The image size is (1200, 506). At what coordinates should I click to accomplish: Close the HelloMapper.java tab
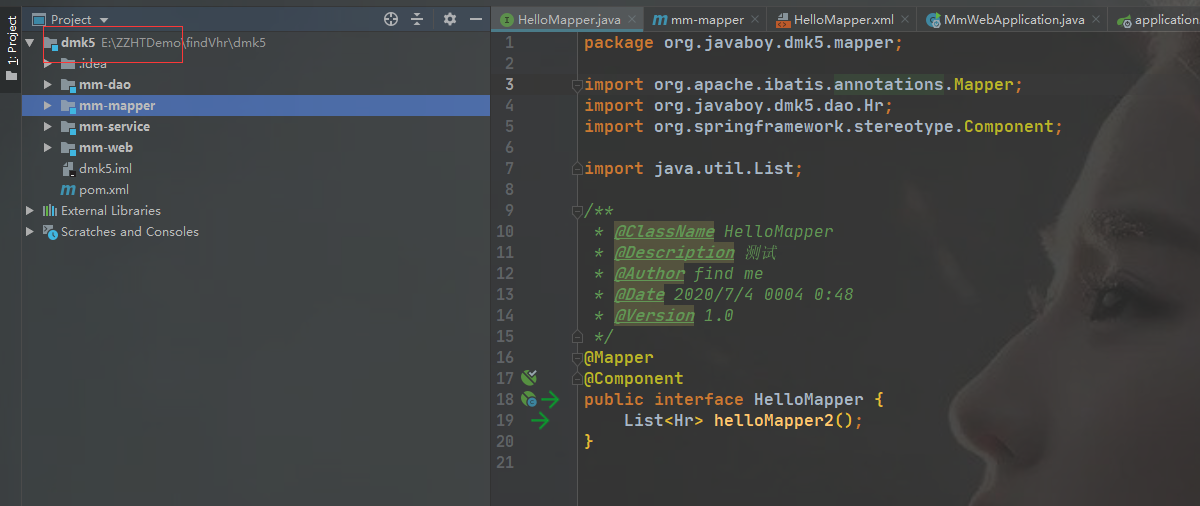point(631,20)
